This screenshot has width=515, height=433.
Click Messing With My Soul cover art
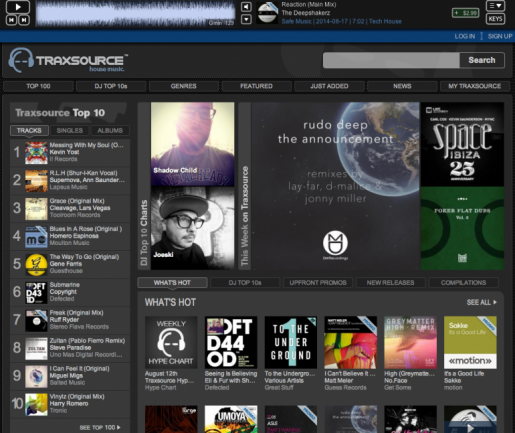36,153
